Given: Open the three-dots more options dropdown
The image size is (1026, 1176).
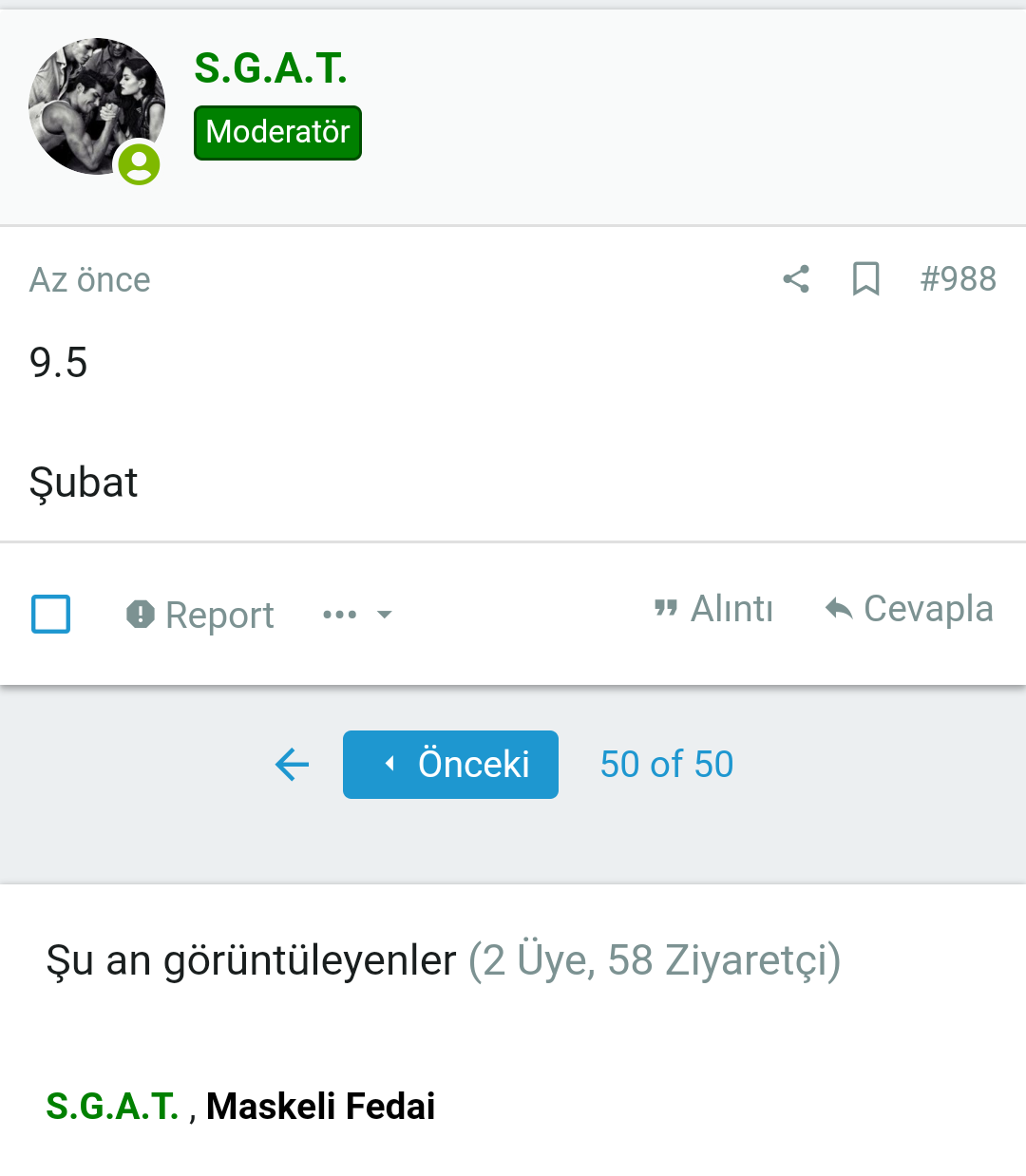Looking at the screenshot, I should (356, 615).
